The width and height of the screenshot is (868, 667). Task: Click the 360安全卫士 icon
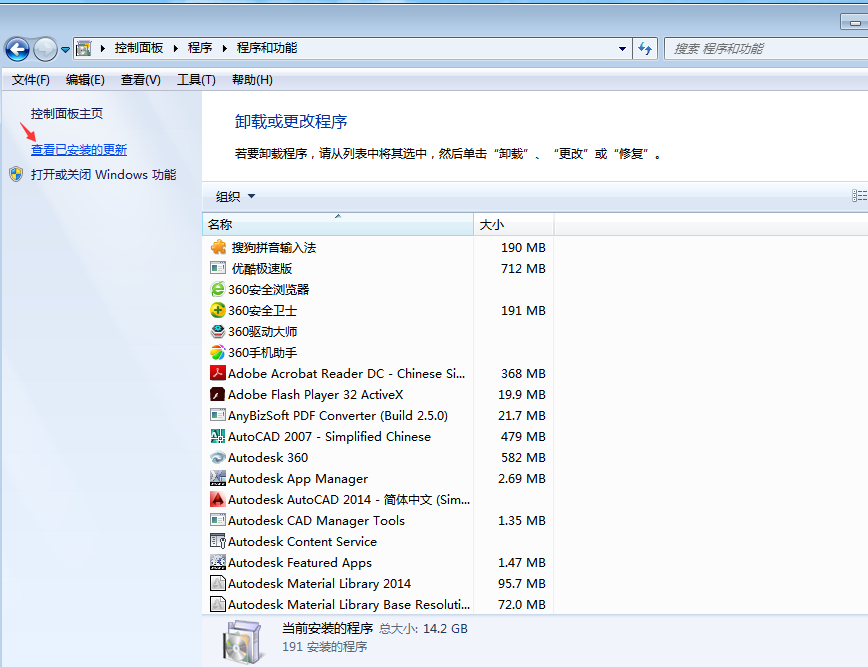[x=218, y=310]
